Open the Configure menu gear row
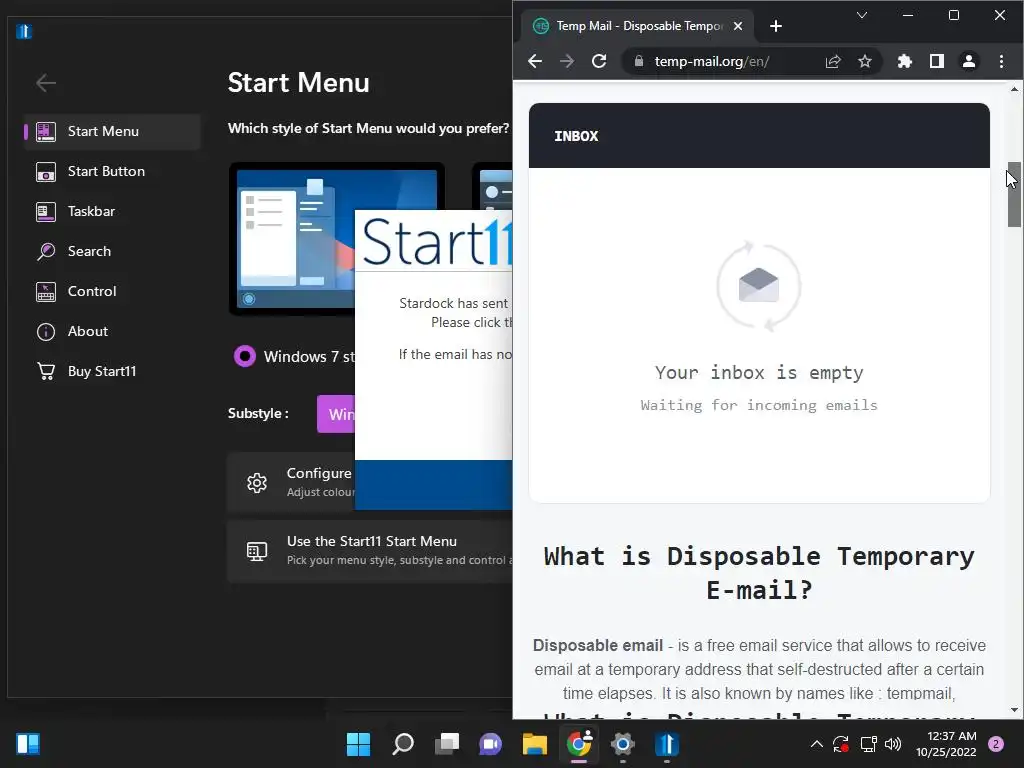 tap(291, 483)
